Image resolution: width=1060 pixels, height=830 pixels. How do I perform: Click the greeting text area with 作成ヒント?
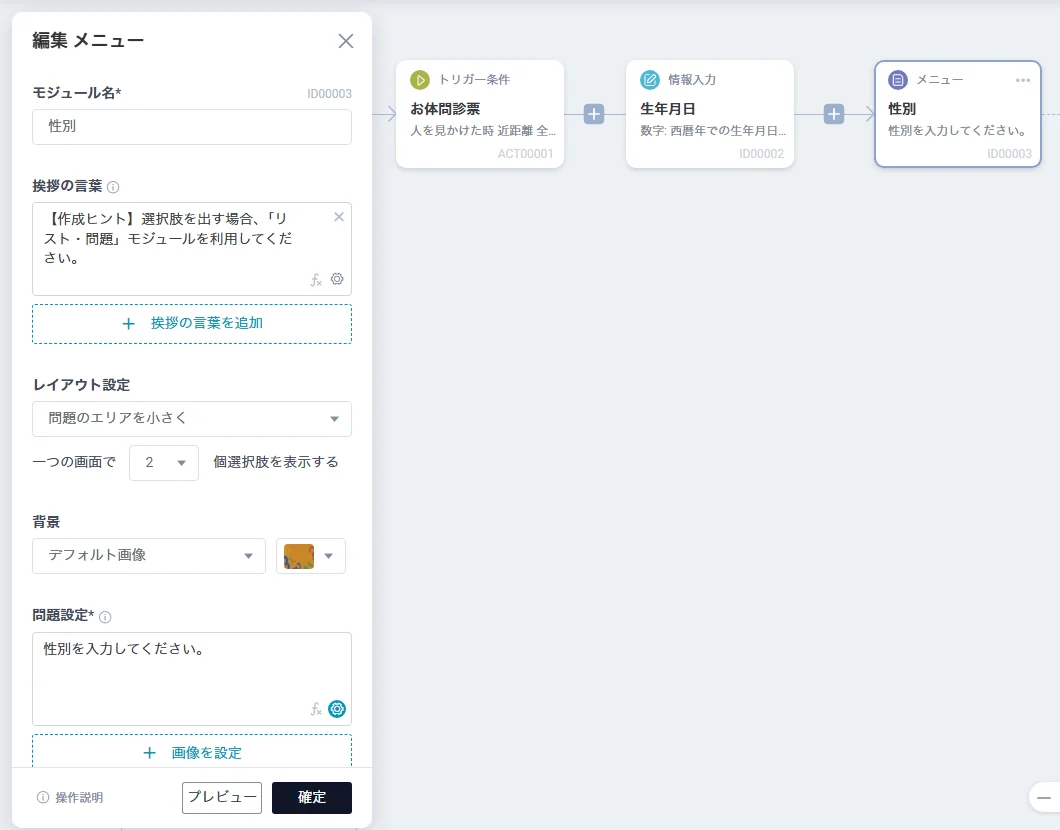192,249
